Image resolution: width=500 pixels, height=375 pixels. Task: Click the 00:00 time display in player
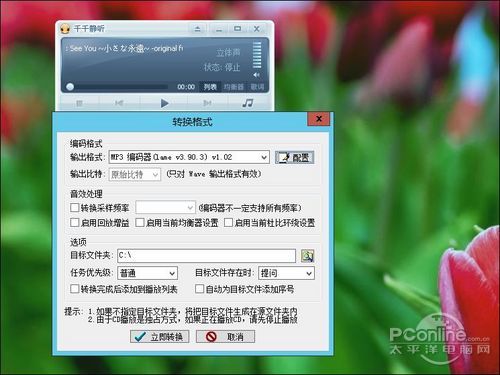[x=186, y=87]
